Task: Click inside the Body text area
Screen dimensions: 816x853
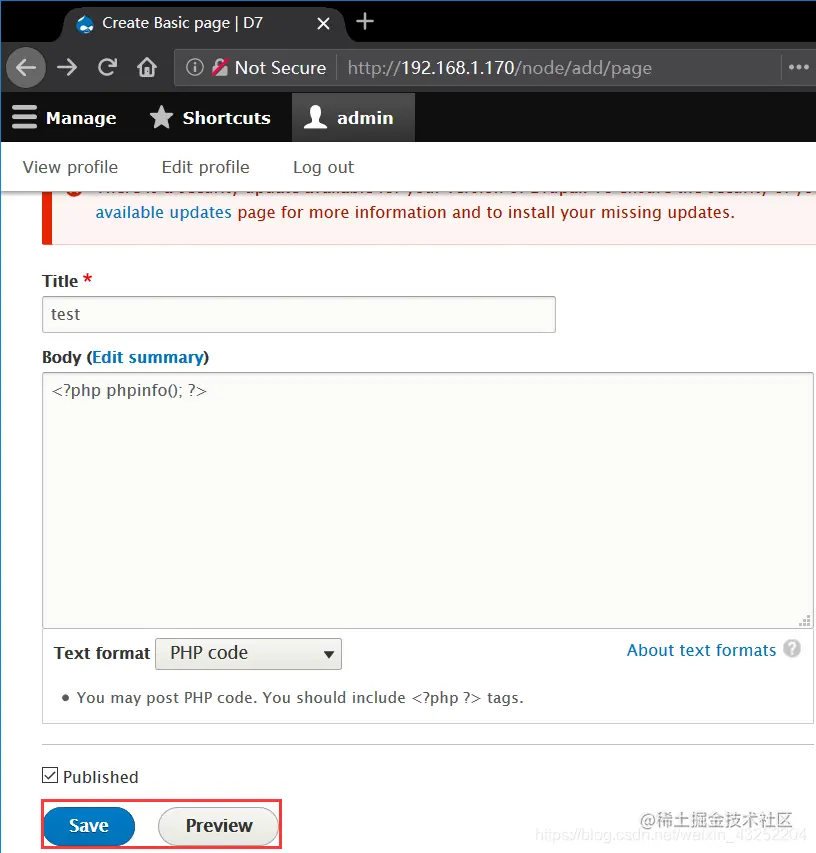Action: click(x=428, y=500)
